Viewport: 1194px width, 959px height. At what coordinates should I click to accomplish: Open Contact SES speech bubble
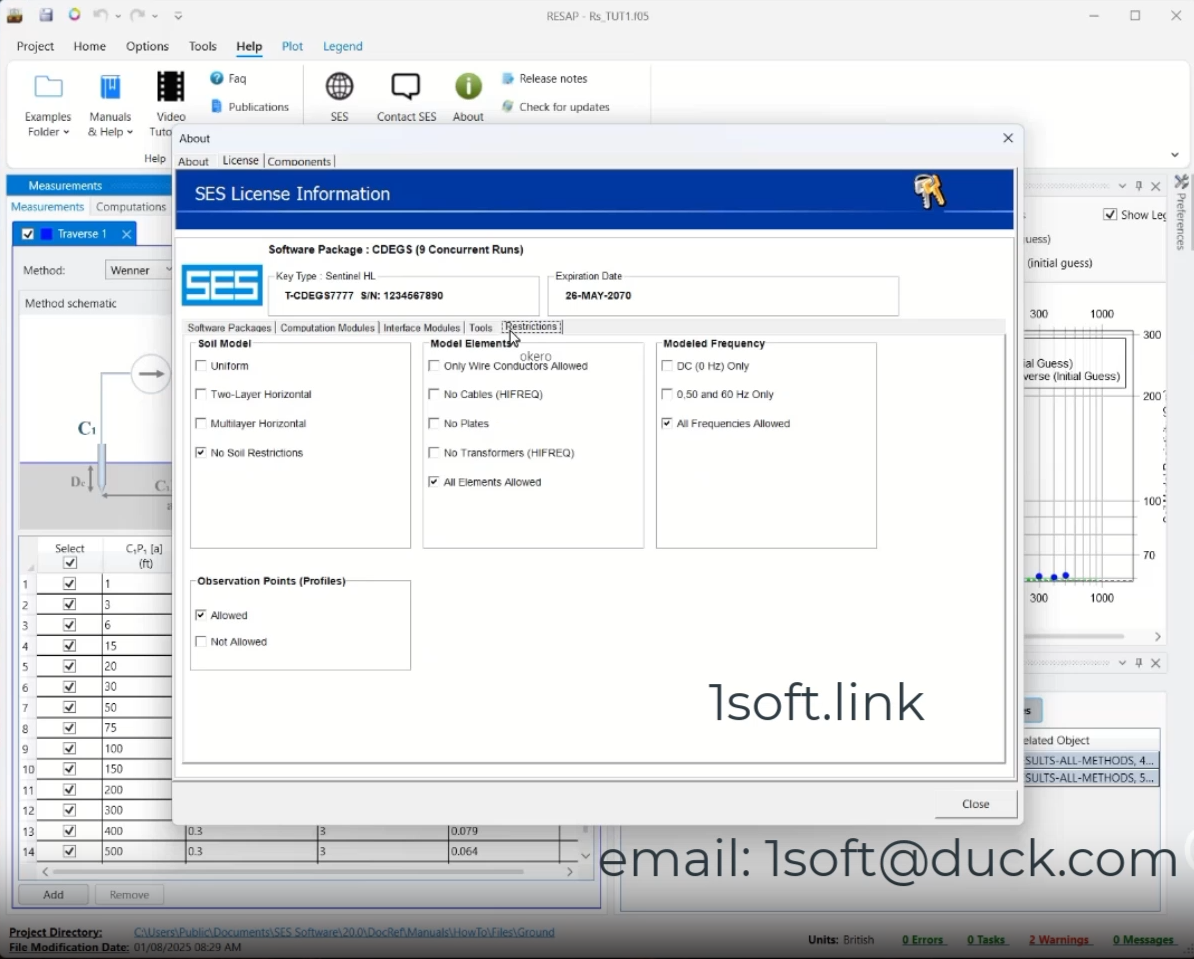point(406,87)
